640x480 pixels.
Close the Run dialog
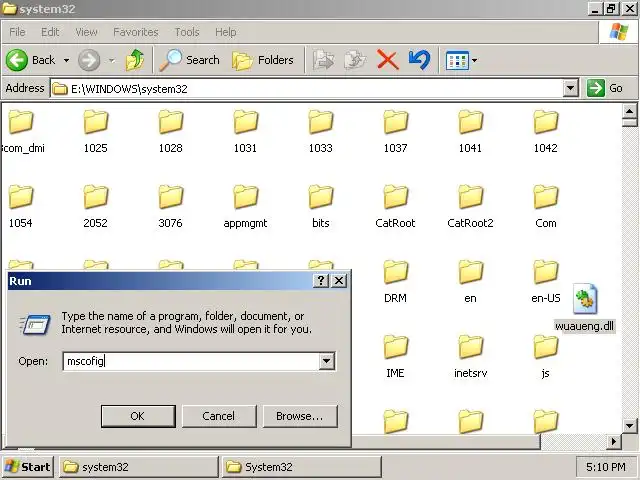[339, 280]
